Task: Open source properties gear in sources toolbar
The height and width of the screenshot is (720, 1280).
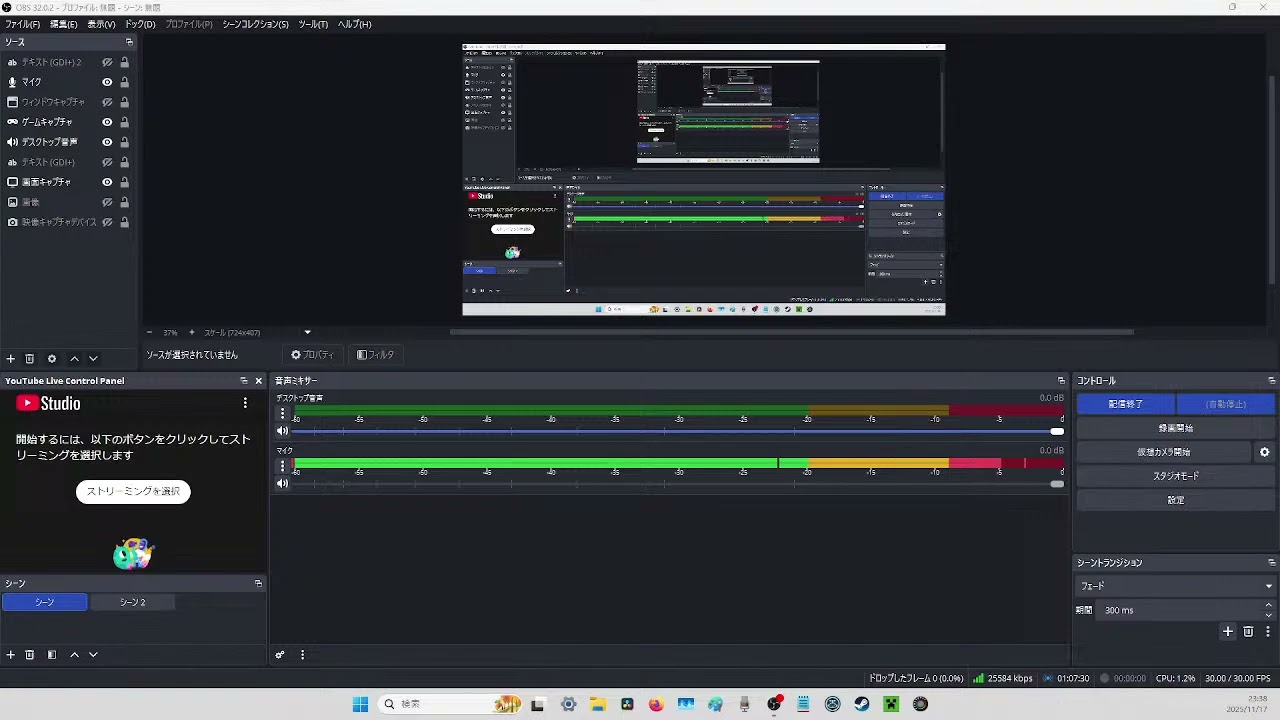Action: [x=52, y=359]
